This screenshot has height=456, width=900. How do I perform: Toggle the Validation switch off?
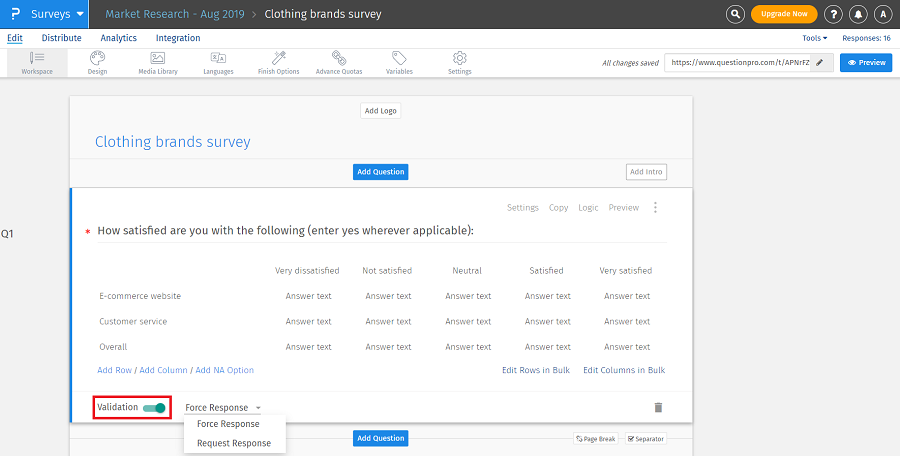click(154, 408)
